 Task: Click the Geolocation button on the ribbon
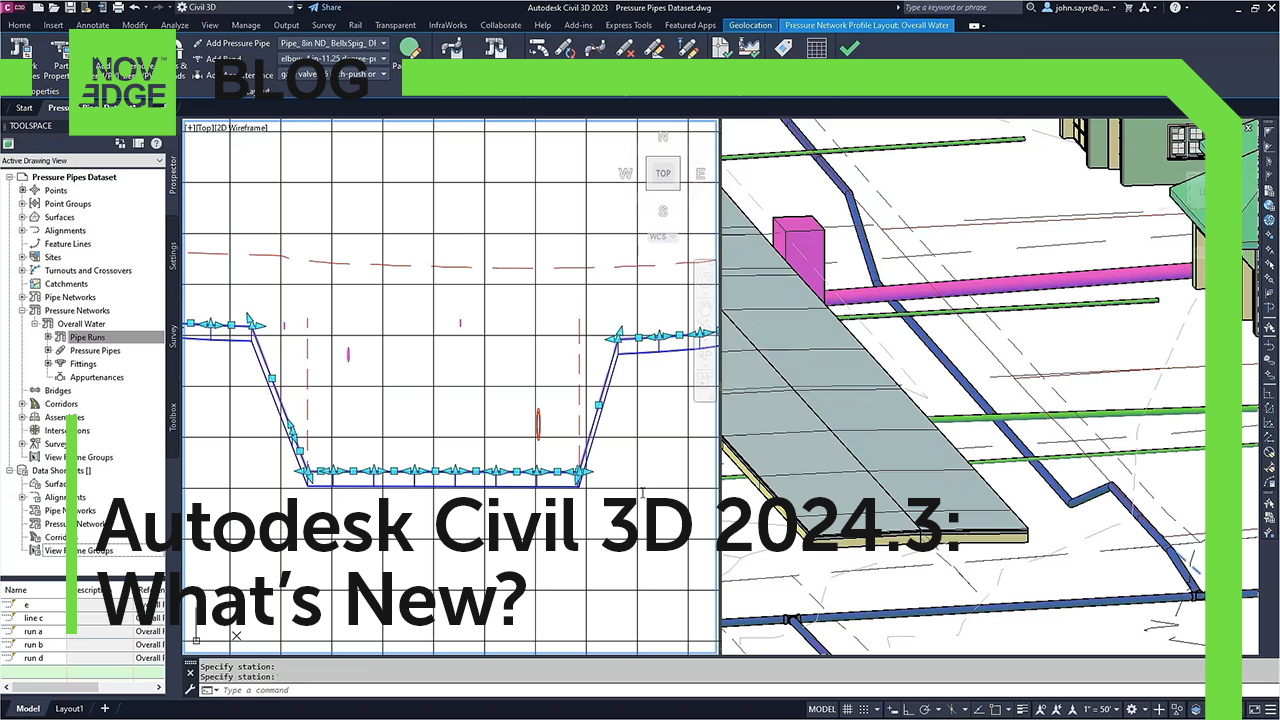click(x=750, y=25)
